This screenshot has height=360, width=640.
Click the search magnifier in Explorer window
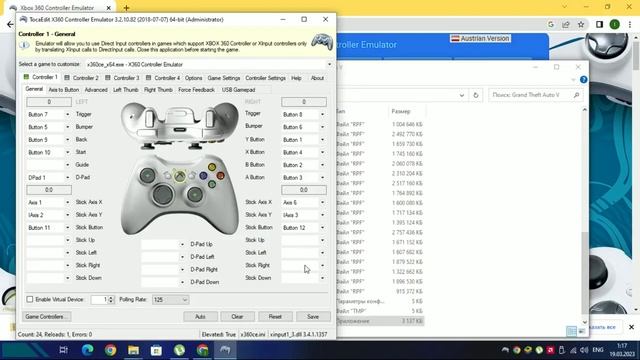(x=576, y=95)
